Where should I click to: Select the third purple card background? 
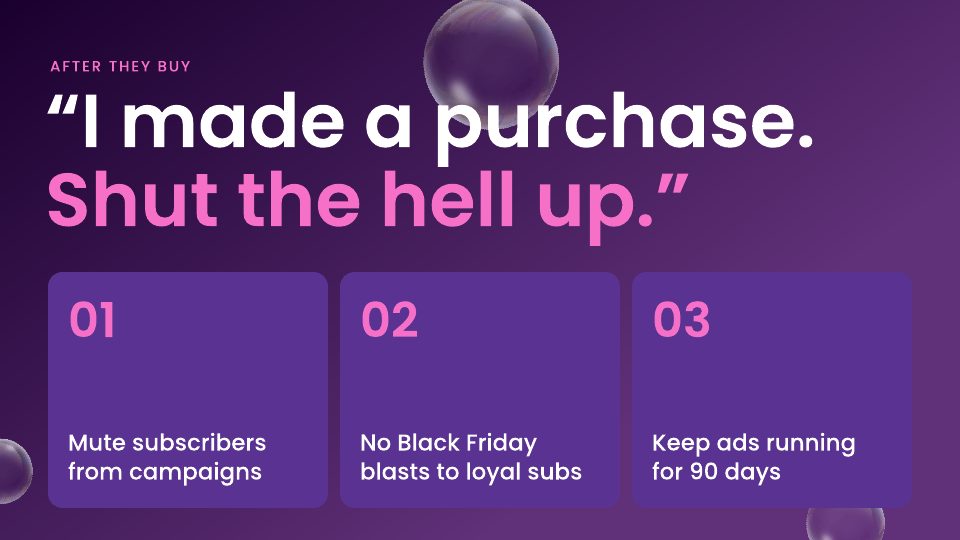772,390
